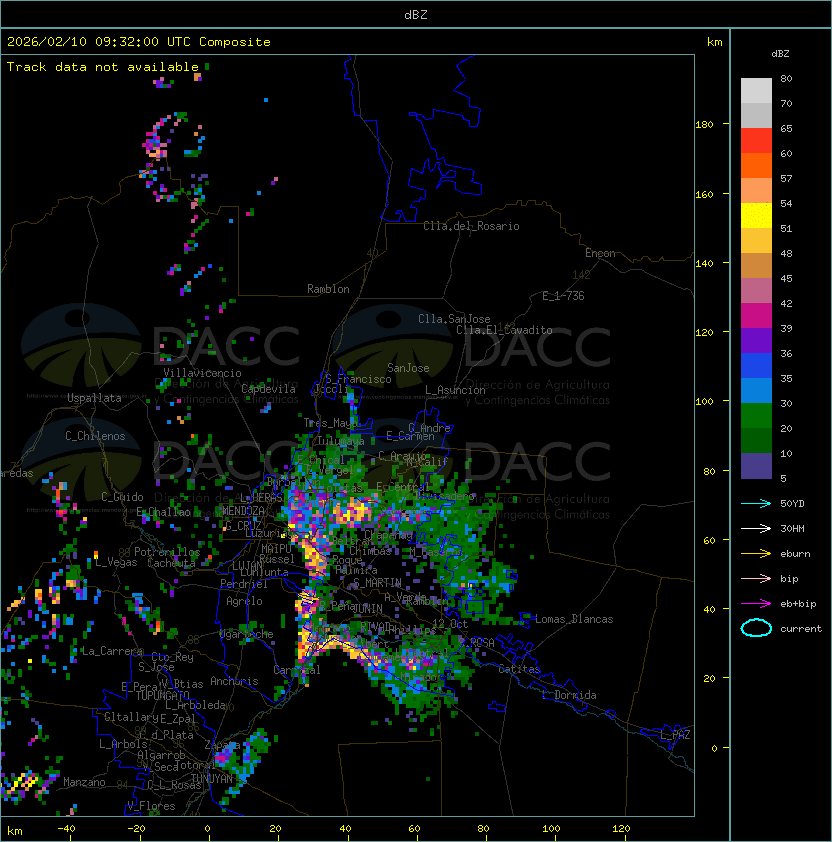Select the light gray swatch at top of dBZ scale
Viewport: 832px width, 842px height.
(x=756, y=91)
